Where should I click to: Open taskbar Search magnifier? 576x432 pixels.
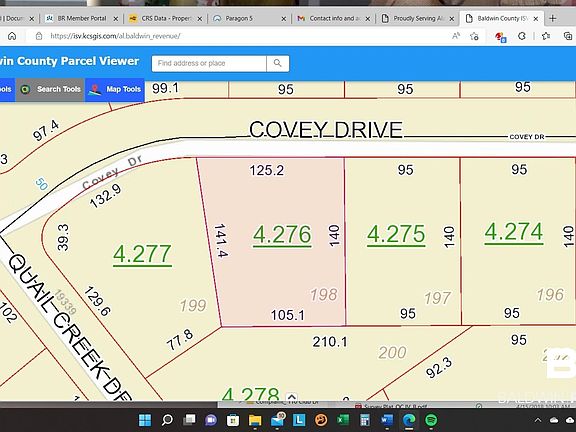pos(167,420)
